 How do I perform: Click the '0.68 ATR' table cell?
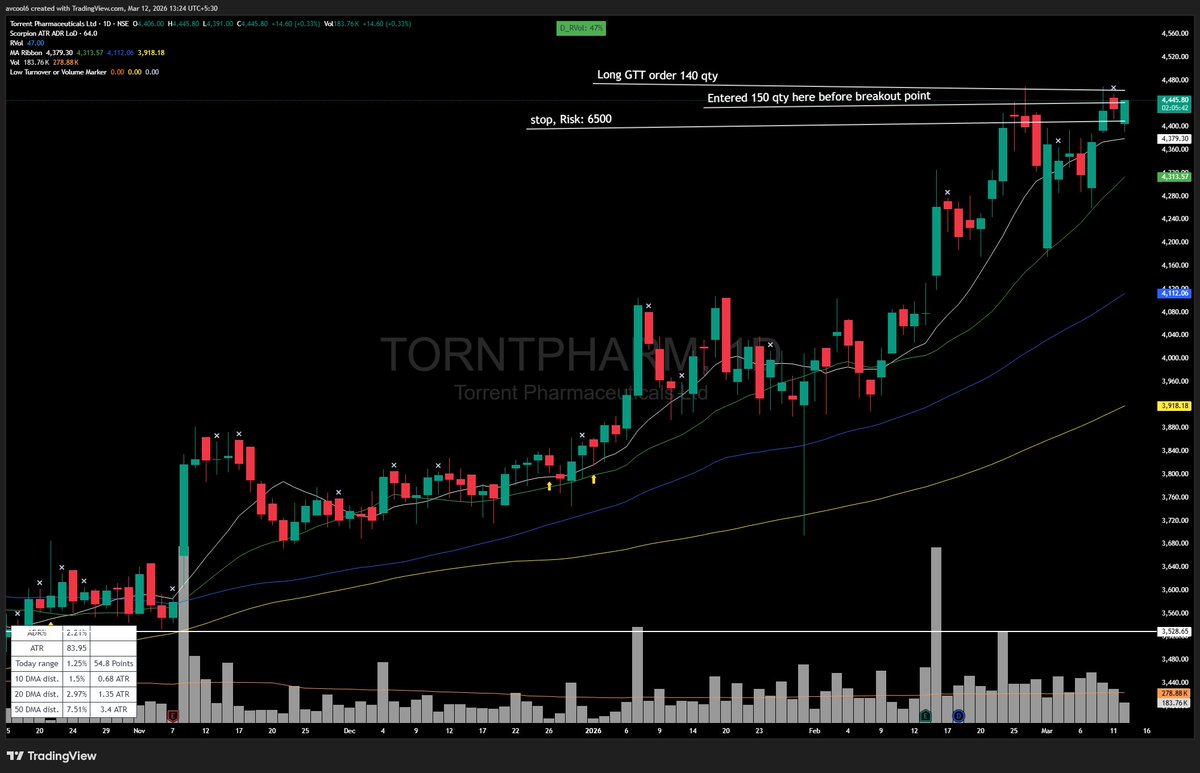(x=114, y=678)
